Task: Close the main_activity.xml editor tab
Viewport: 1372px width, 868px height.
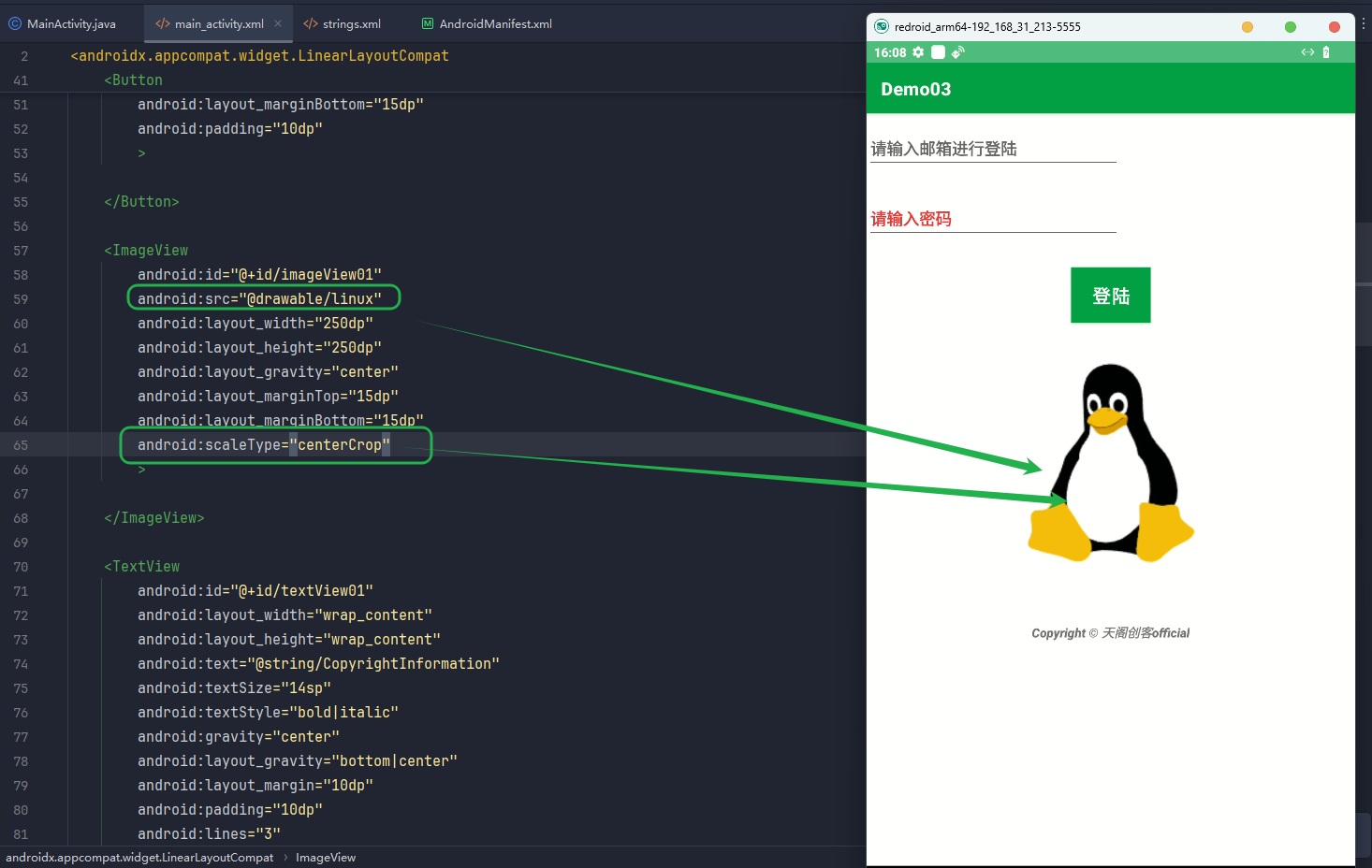Action: click(278, 23)
